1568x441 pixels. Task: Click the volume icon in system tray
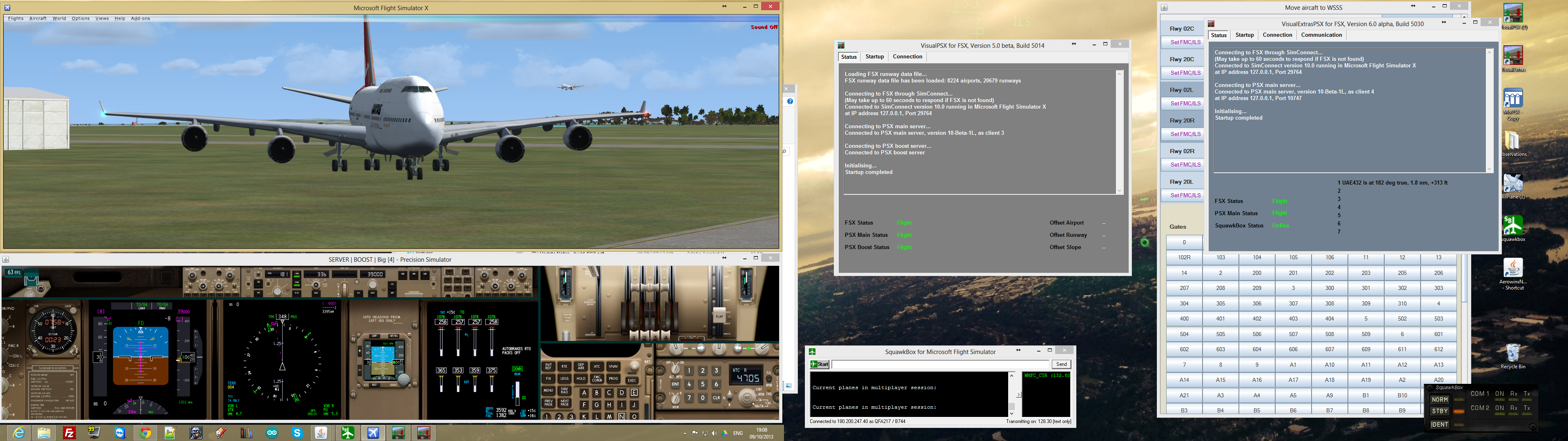pyautogui.click(x=715, y=434)
